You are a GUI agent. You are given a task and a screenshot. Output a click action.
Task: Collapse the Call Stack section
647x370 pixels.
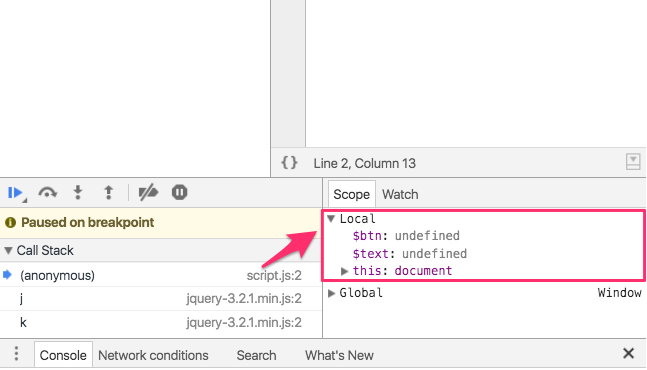pos(8,250)
